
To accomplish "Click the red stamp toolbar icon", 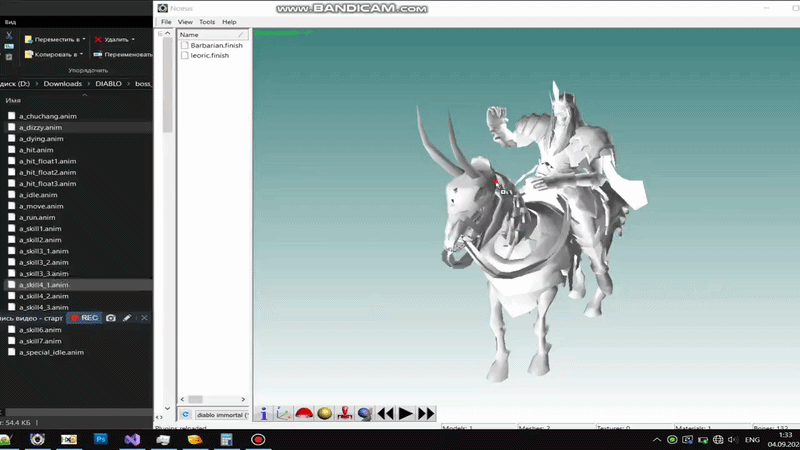I will tap(345, 413).
